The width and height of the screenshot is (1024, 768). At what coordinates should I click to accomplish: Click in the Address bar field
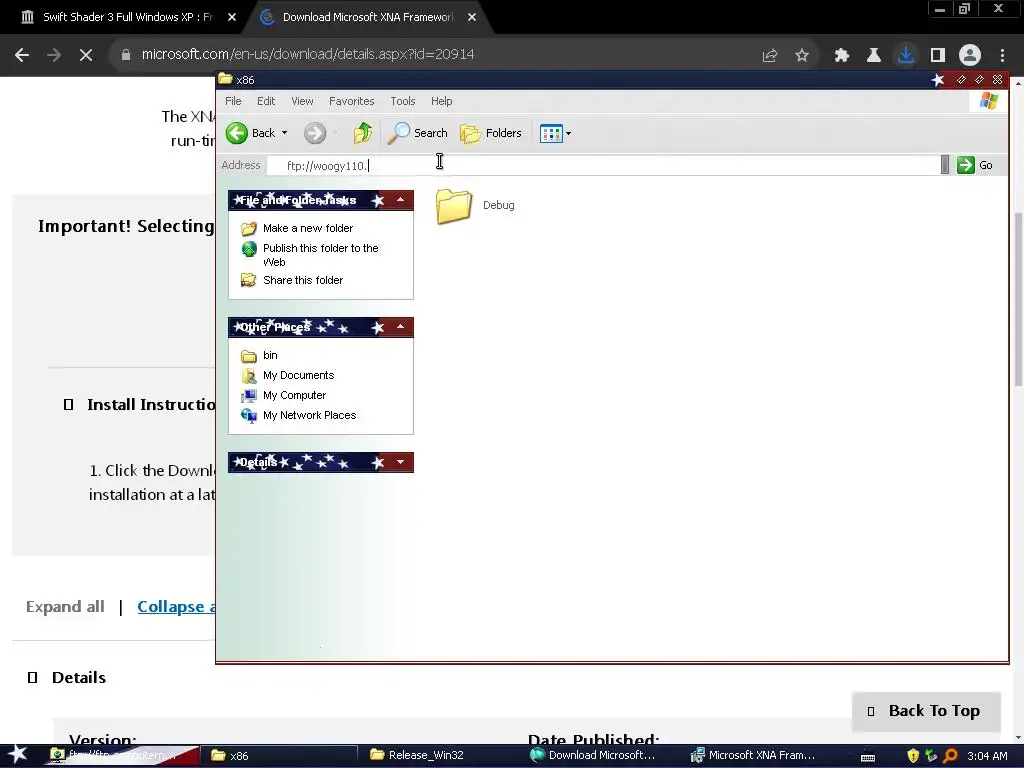pos(603,165)
